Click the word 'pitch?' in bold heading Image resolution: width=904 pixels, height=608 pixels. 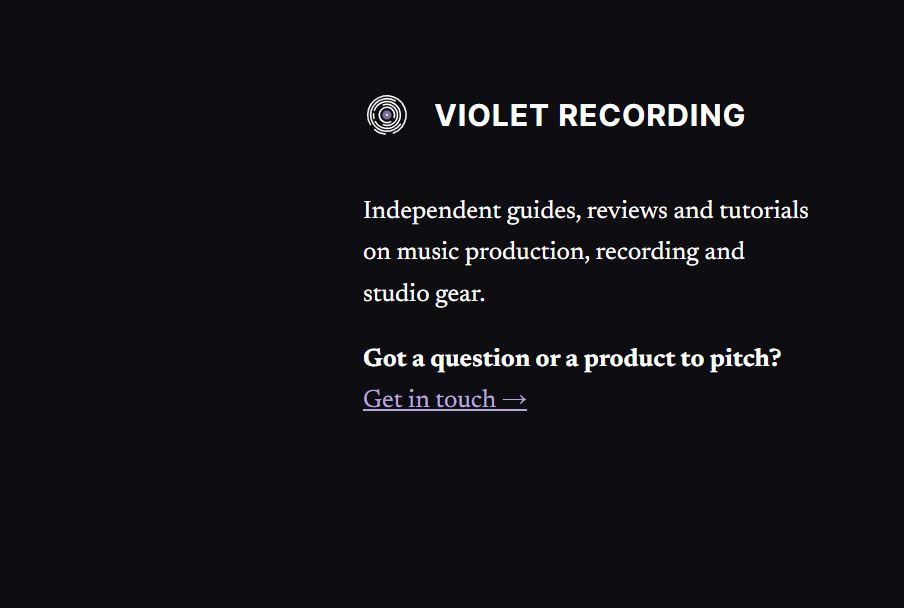tap(745, 358)
